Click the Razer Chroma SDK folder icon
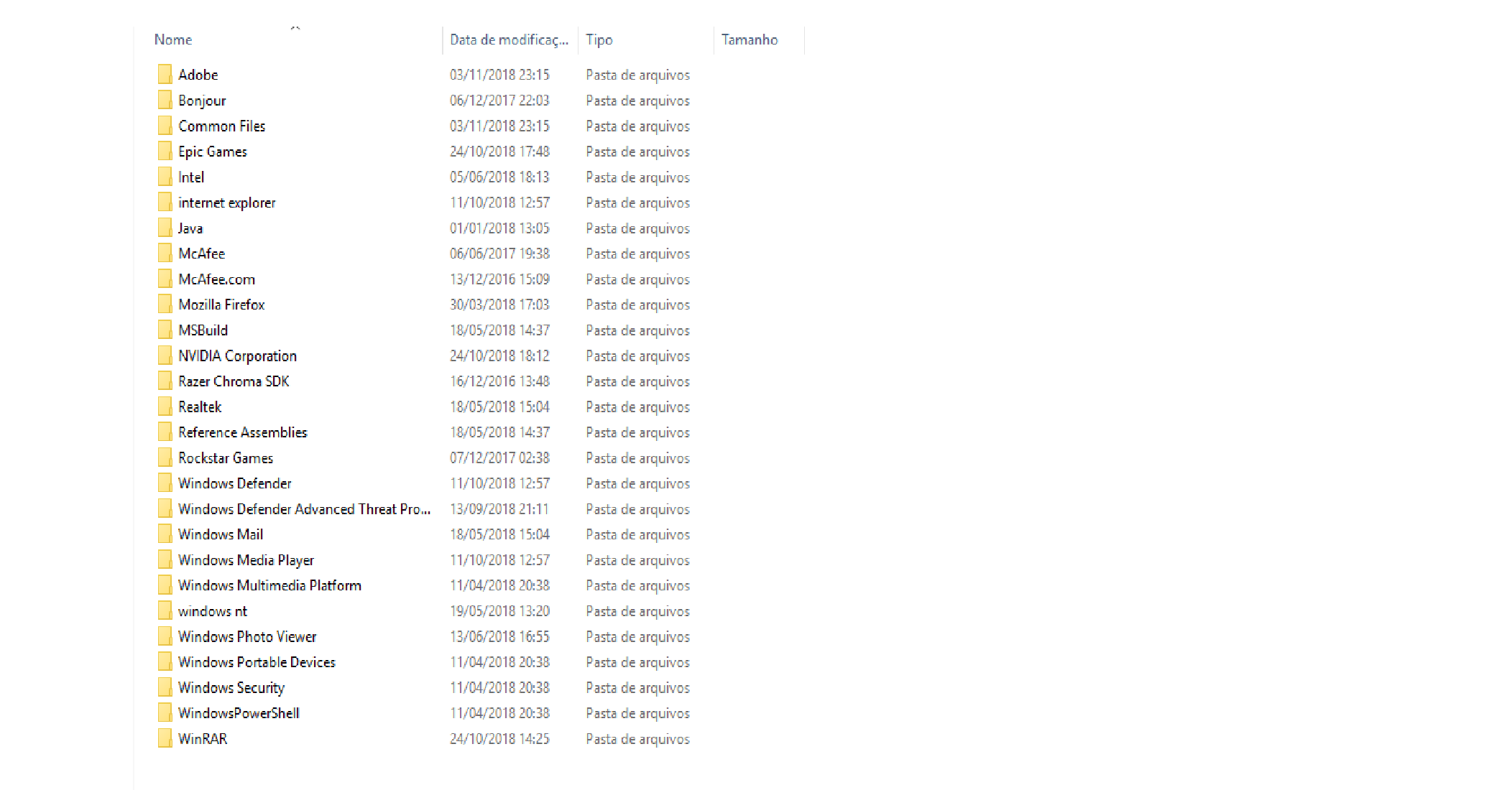Screen dimensions: 1512x790 coord(165,381)
